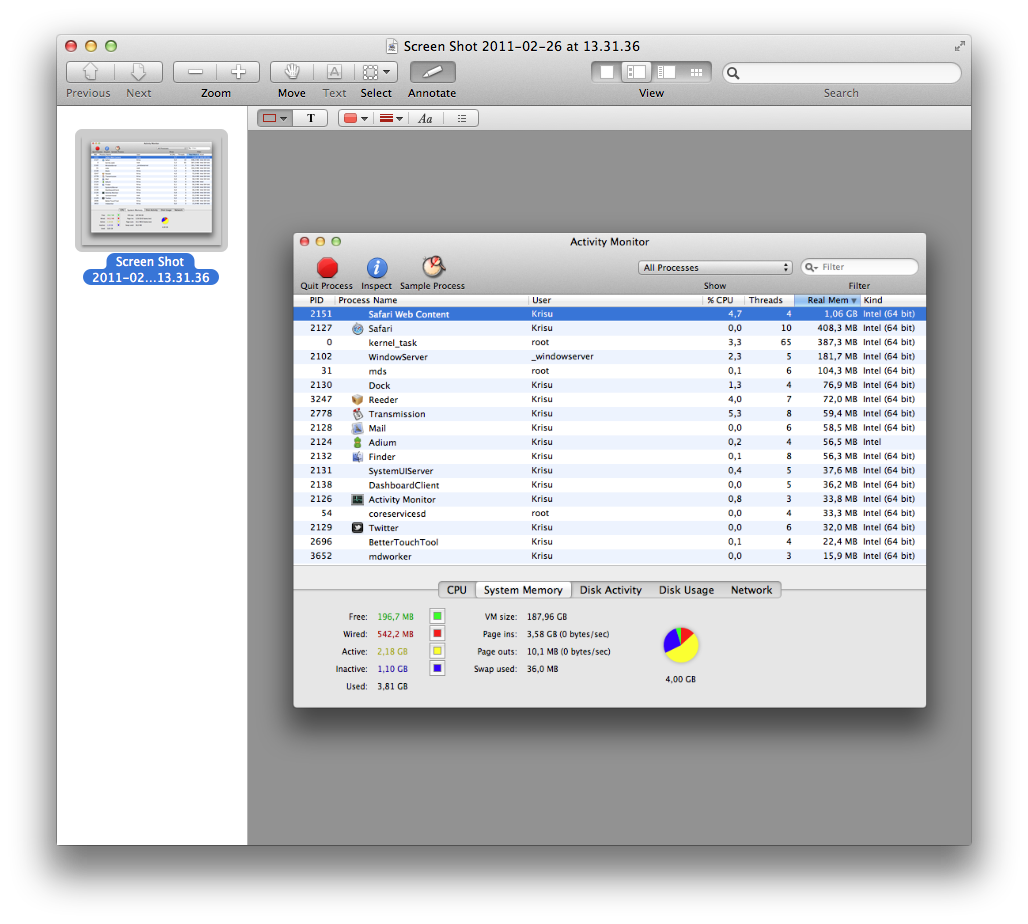Select the Safari Web Content row
This screenshot has height=924, width=1028.
(x=610, y=314)
